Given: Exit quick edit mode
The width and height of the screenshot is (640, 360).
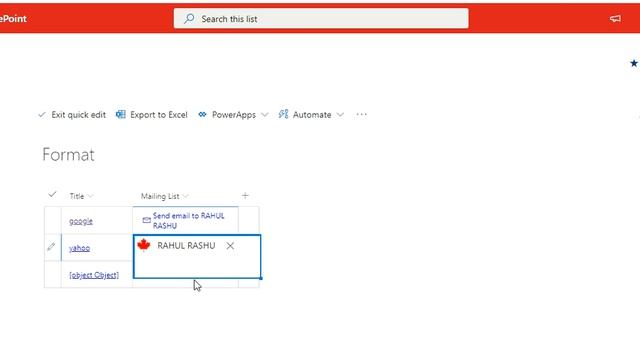Looking at the screenshot, I should (72, 115).
